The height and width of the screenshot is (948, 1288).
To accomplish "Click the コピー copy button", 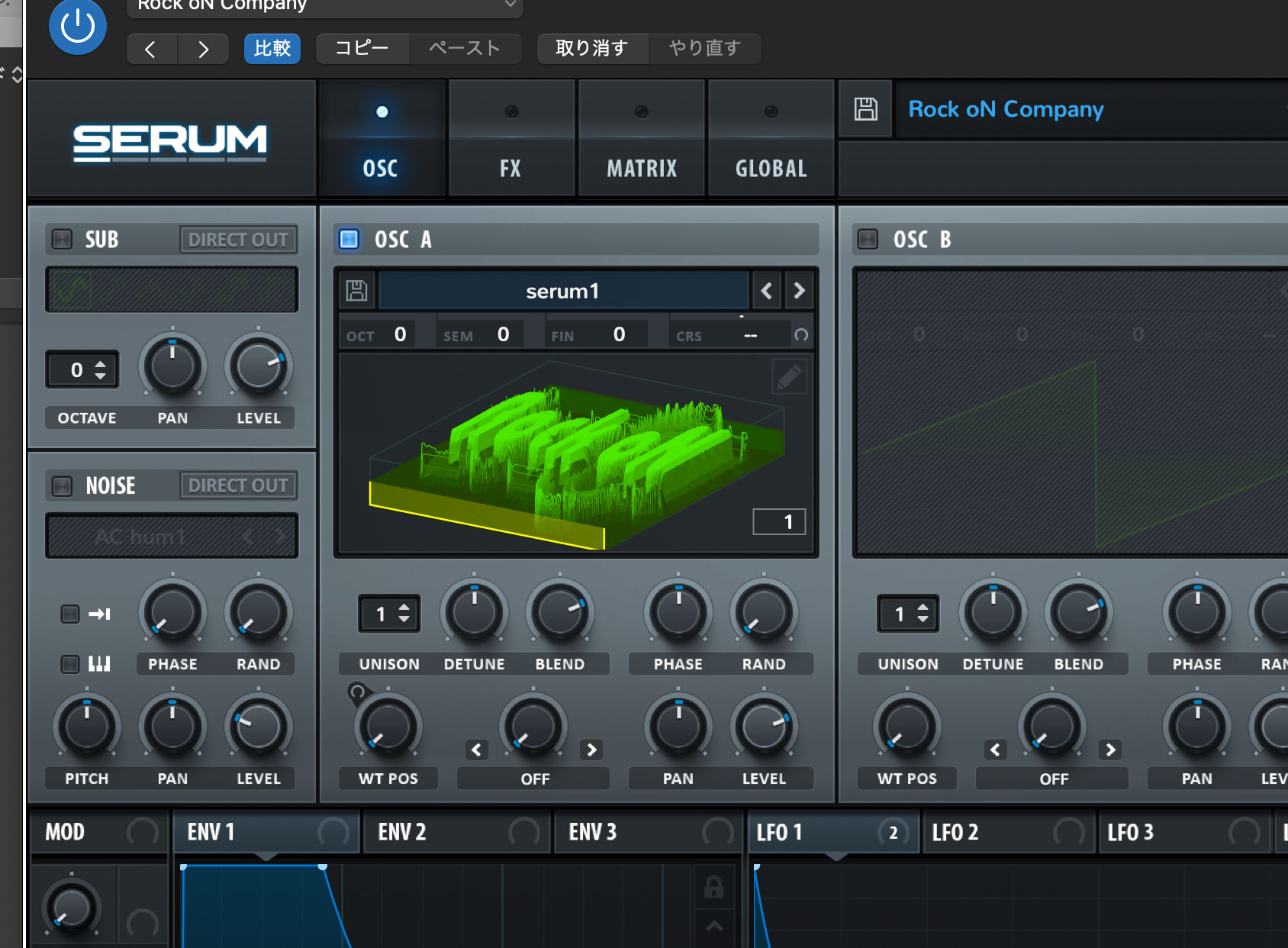I will click(x=362, y=49).
